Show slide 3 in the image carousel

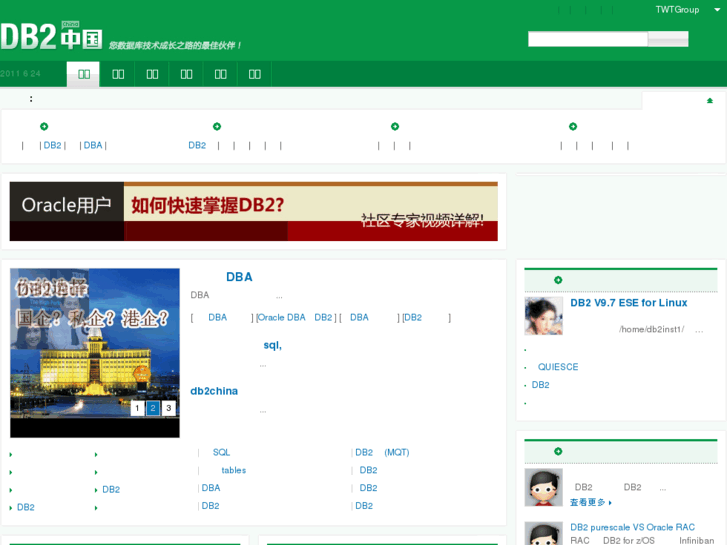click(x=169, y=408)
